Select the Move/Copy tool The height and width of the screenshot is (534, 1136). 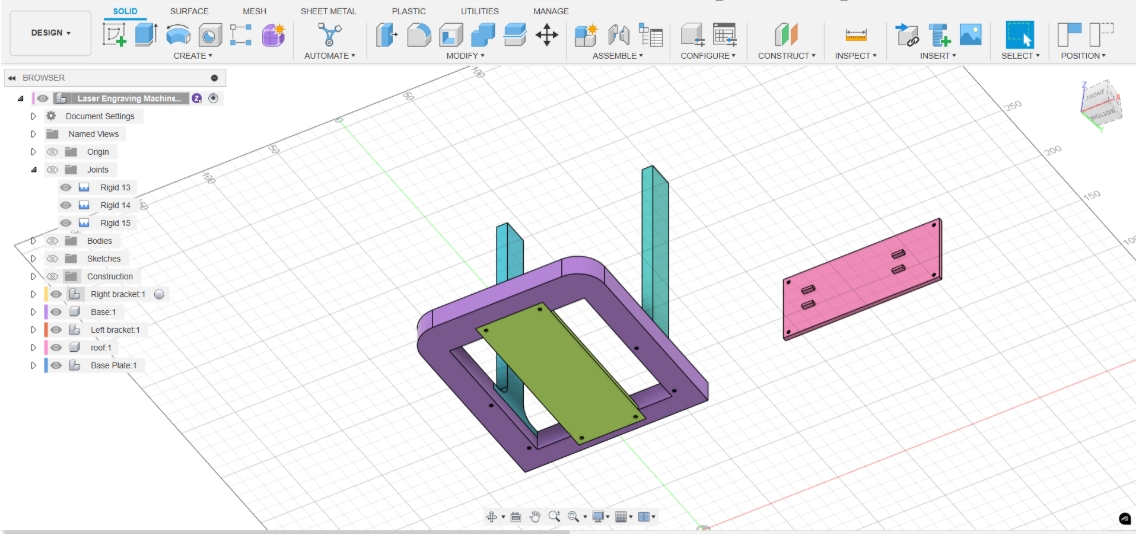(x=546, y=34)
